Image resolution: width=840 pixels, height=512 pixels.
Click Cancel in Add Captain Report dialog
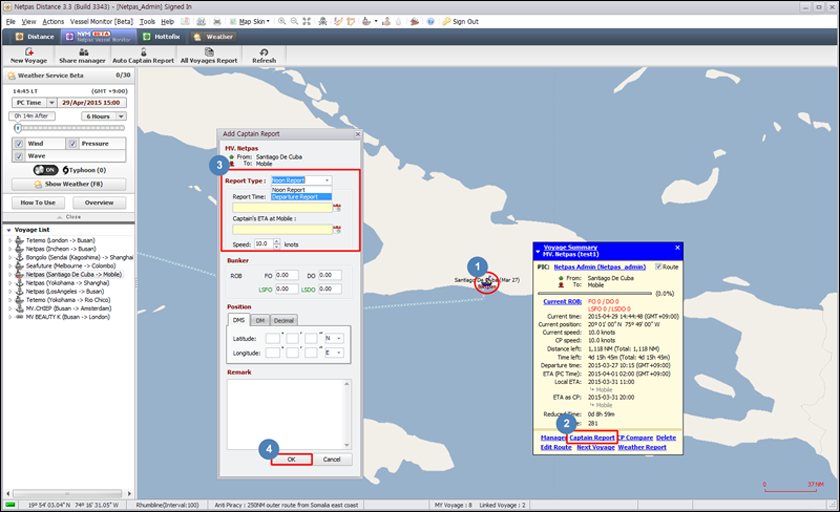click(x=332, y=460)
